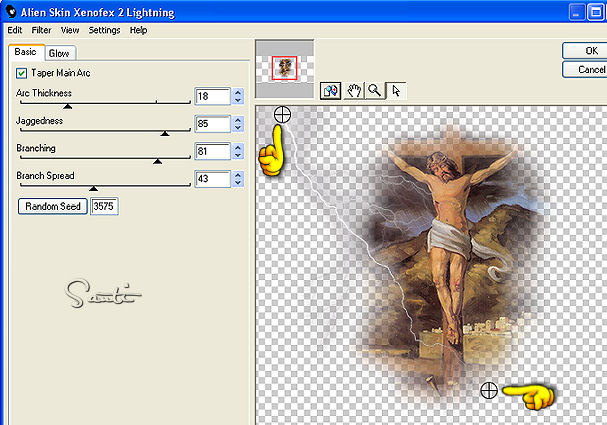Minimize the Xenofex Lightning window

pyautogui.click(x=576, y=12)
